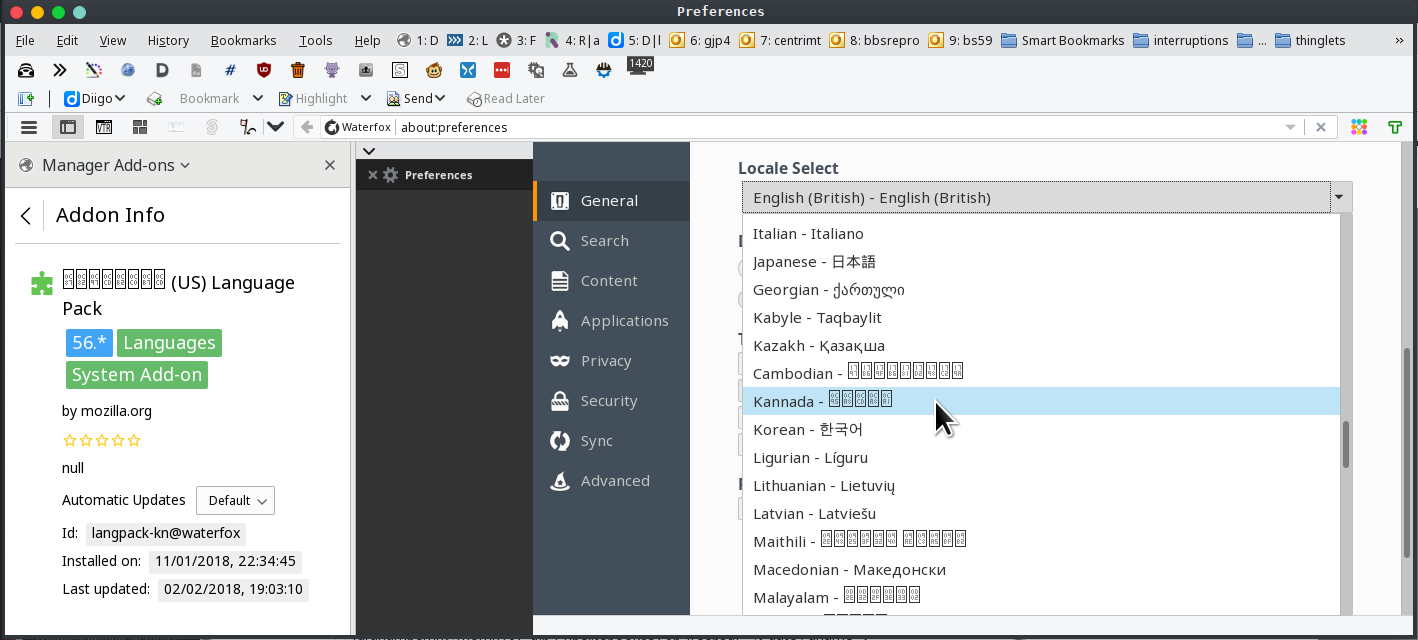Expand the Diigo Bookmark dropdown arrow
The image size is (1418, 640).
[257, 98]
